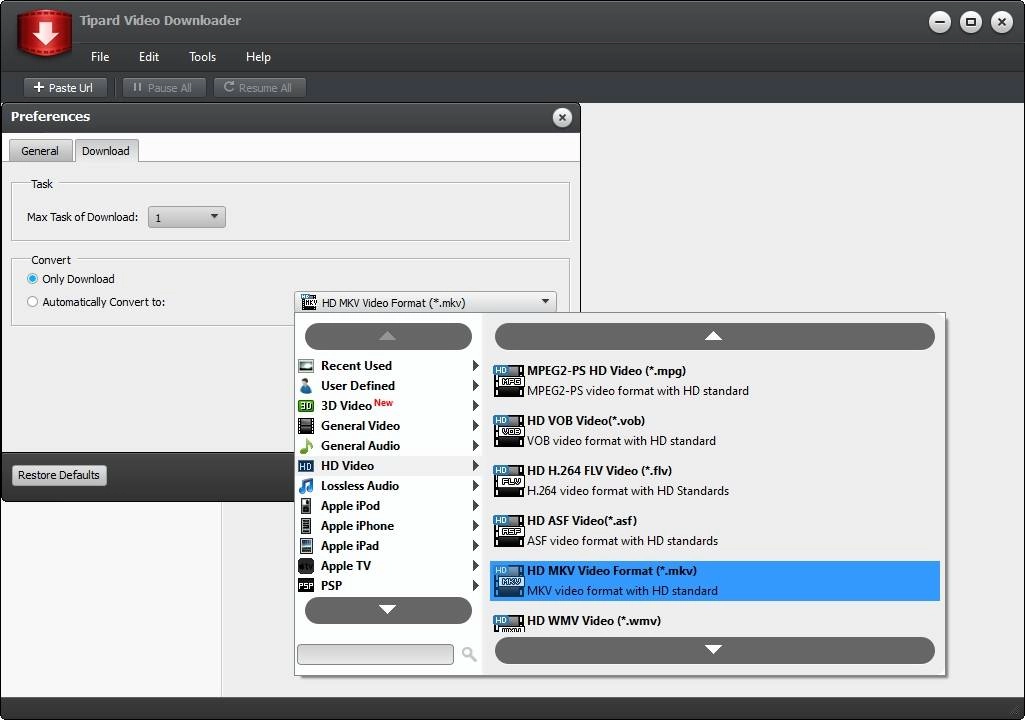Viewport: 1025px width, 720px height.
Task: Click the MPEG2-PS HD Video MPG icon
Action: click(x=509, y=381)
